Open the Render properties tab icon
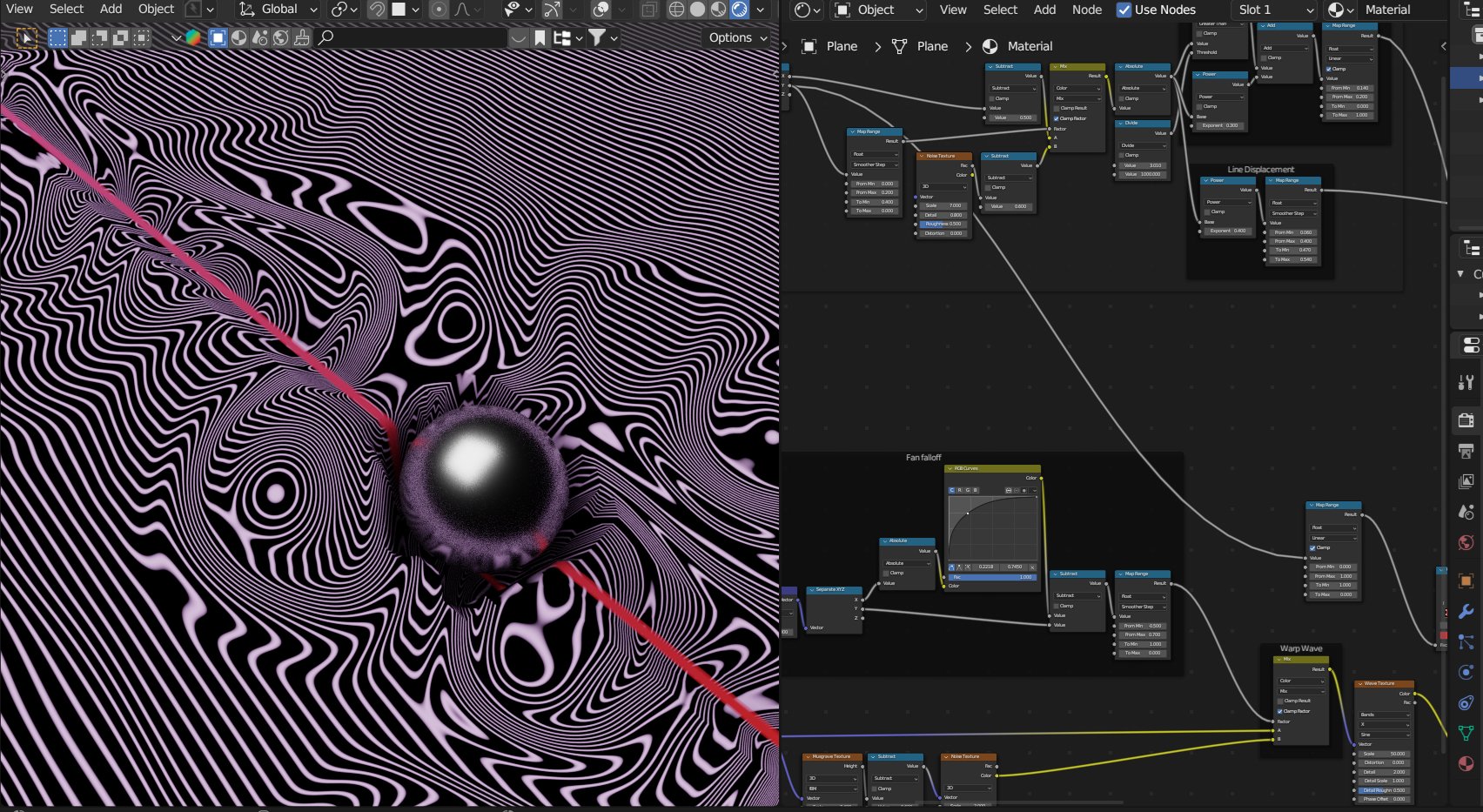 pos(1466,419)
